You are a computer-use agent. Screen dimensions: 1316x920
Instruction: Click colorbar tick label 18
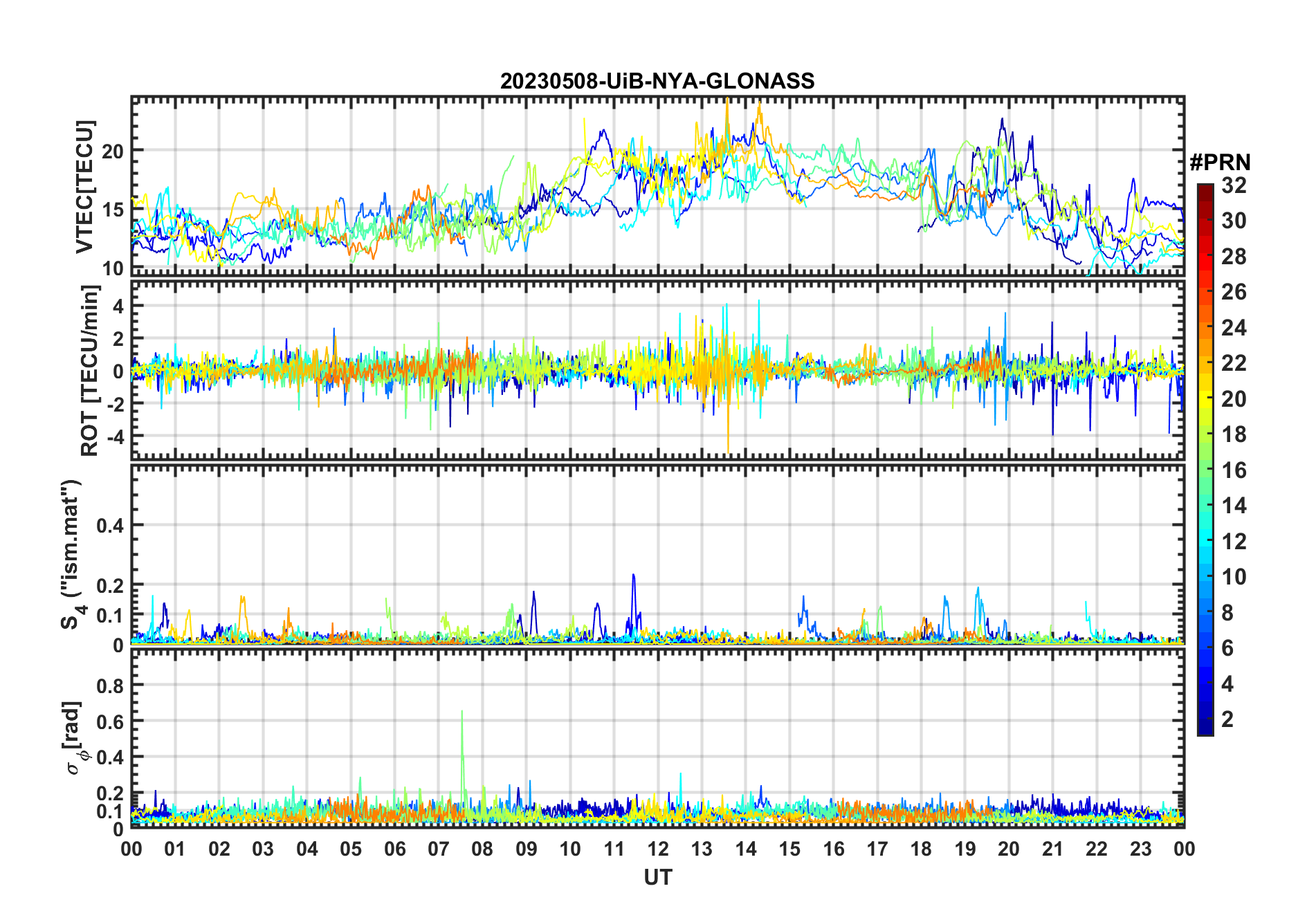(x=1234, y=434)
